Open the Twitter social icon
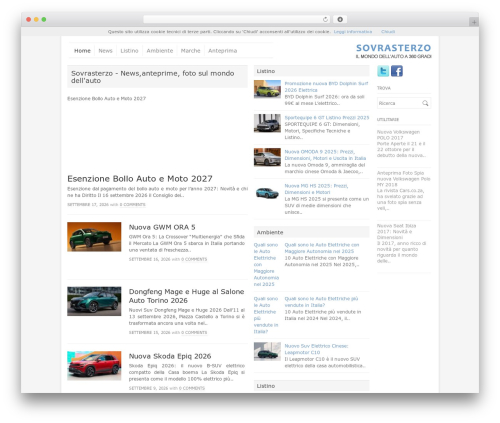The width and height of the screenshot is (500, 423). (383, 71)
